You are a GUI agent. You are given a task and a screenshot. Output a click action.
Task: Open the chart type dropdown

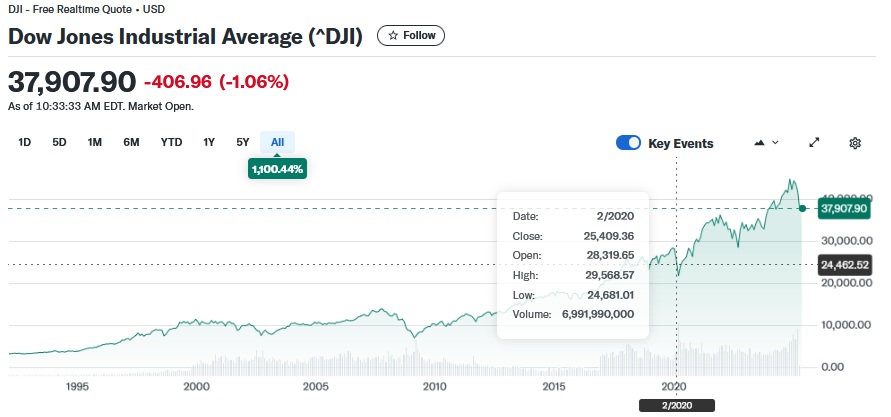click(766, 143)
